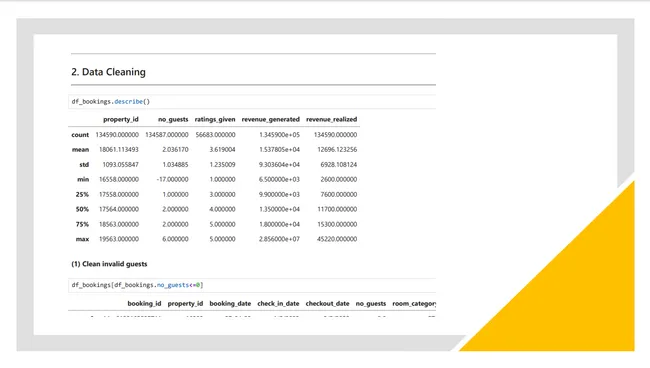This screenshot has height=368, width=650.
Task: Click the 'mean' row label
Action: coord(80,150)
